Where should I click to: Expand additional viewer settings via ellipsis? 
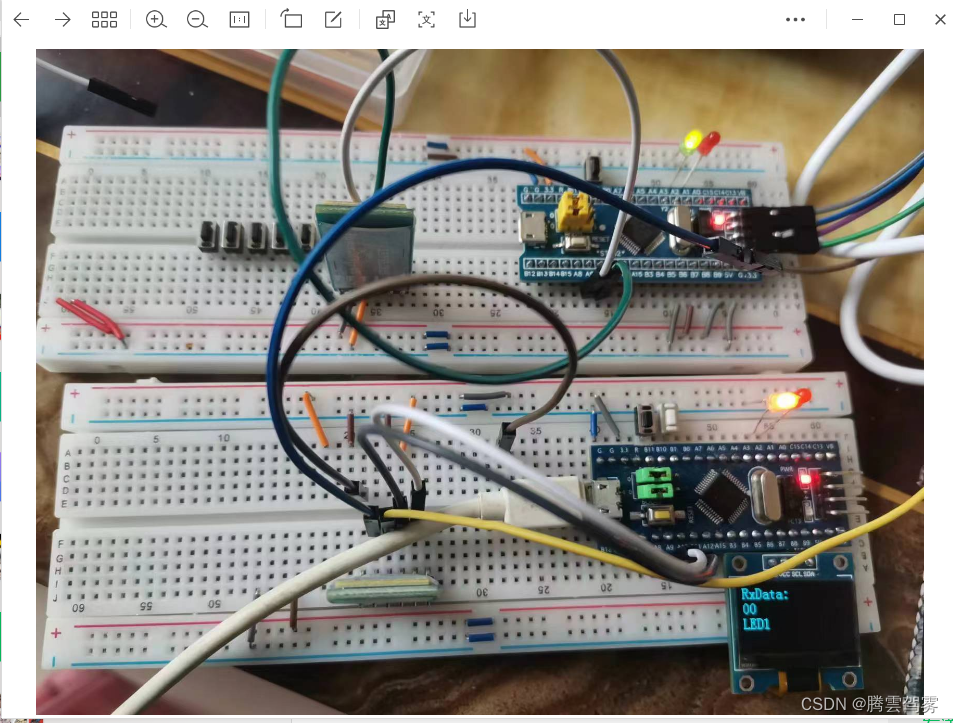[796, 18]
